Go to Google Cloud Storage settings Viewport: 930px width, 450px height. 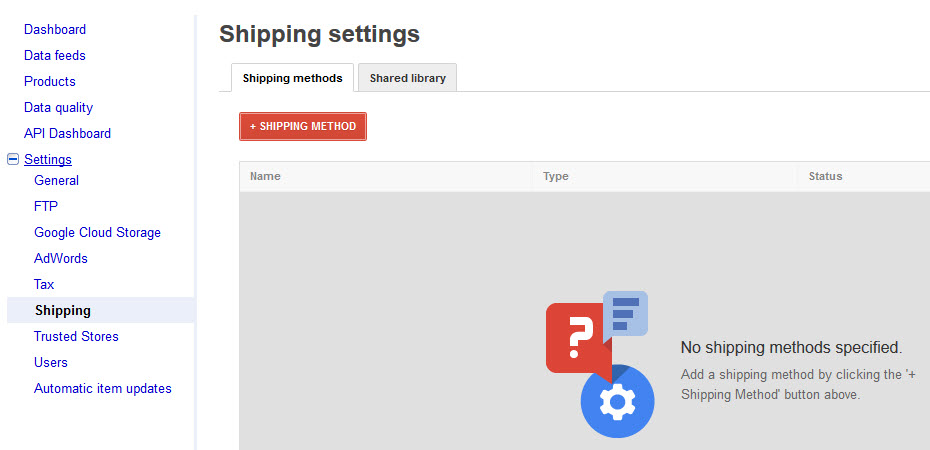pos(97,232)
